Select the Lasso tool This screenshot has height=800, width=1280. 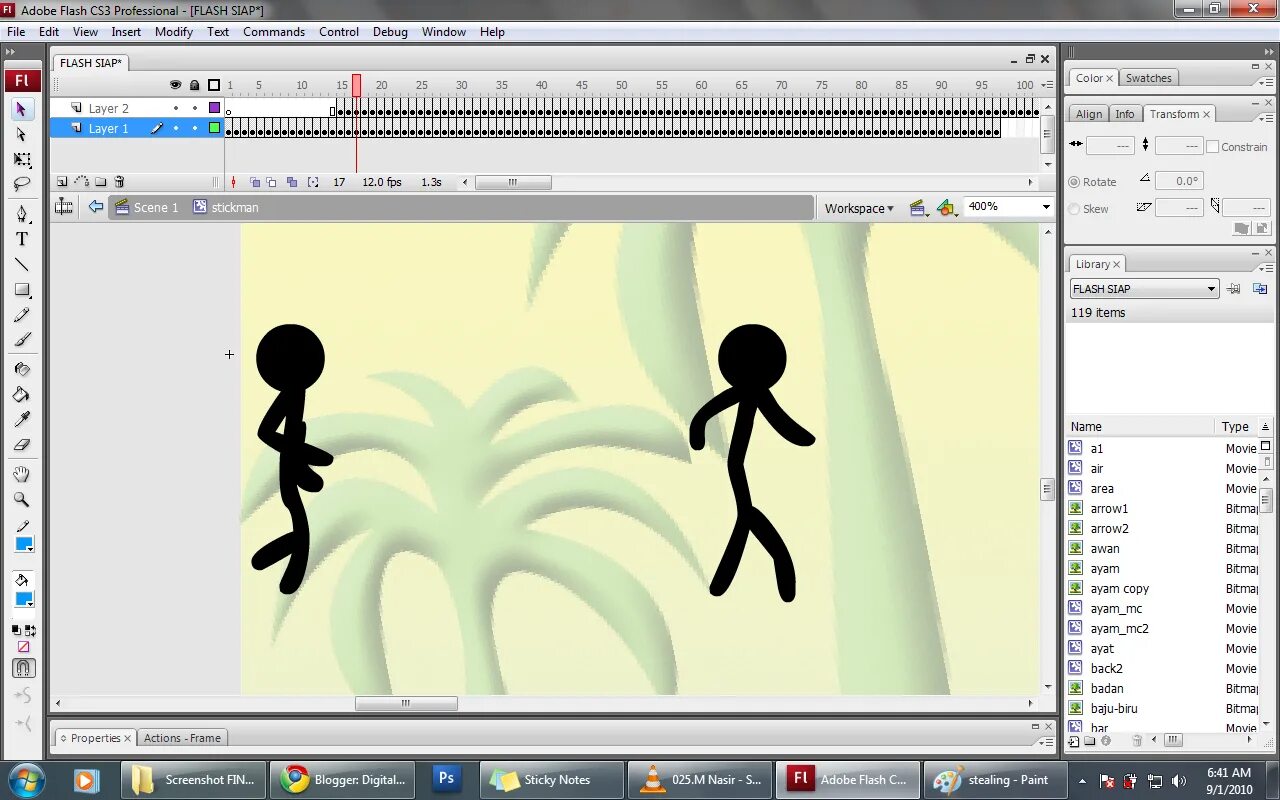[20, 184]
